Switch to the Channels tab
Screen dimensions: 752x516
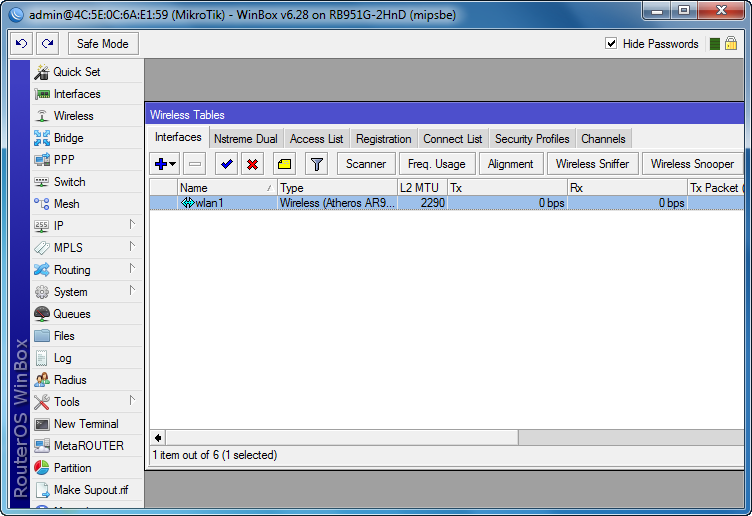pyautogui.click(x=603, y=139)
